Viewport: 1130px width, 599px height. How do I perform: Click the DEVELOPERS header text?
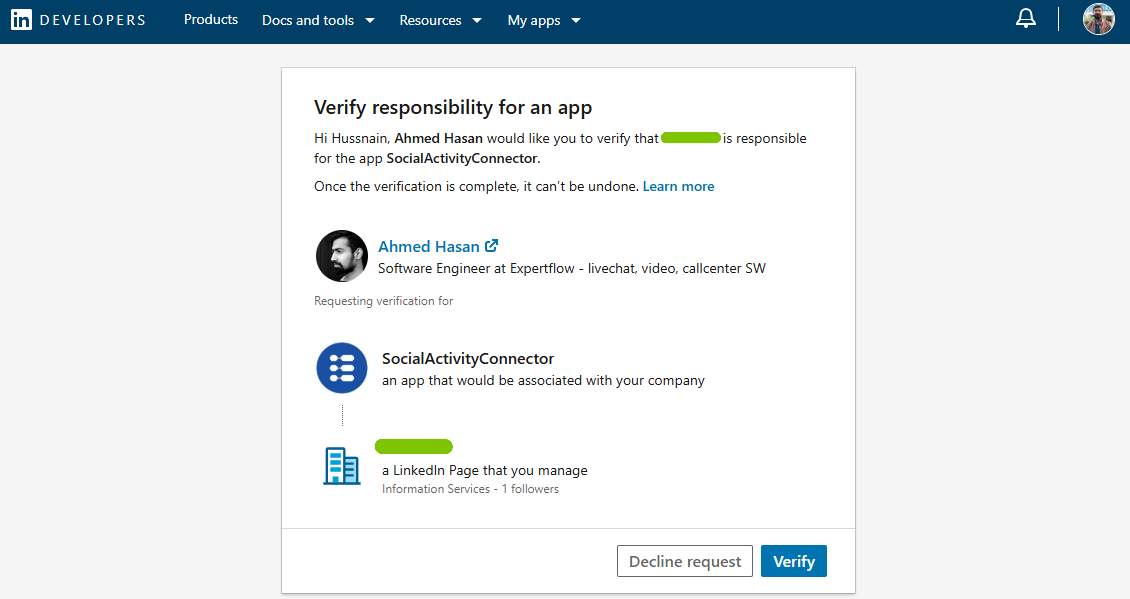(92, 20)
